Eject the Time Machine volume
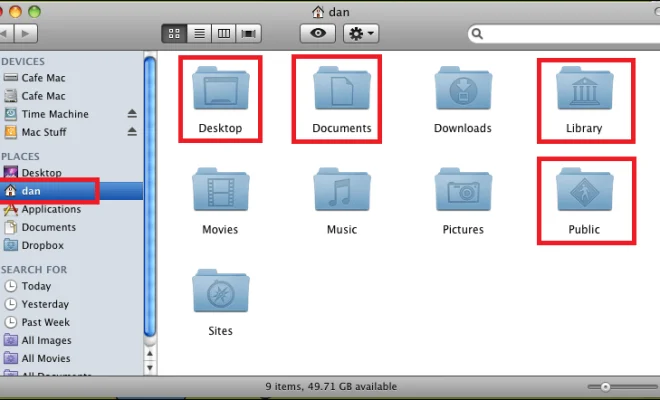Screen dimensions: 660x400 coord(132,114)
